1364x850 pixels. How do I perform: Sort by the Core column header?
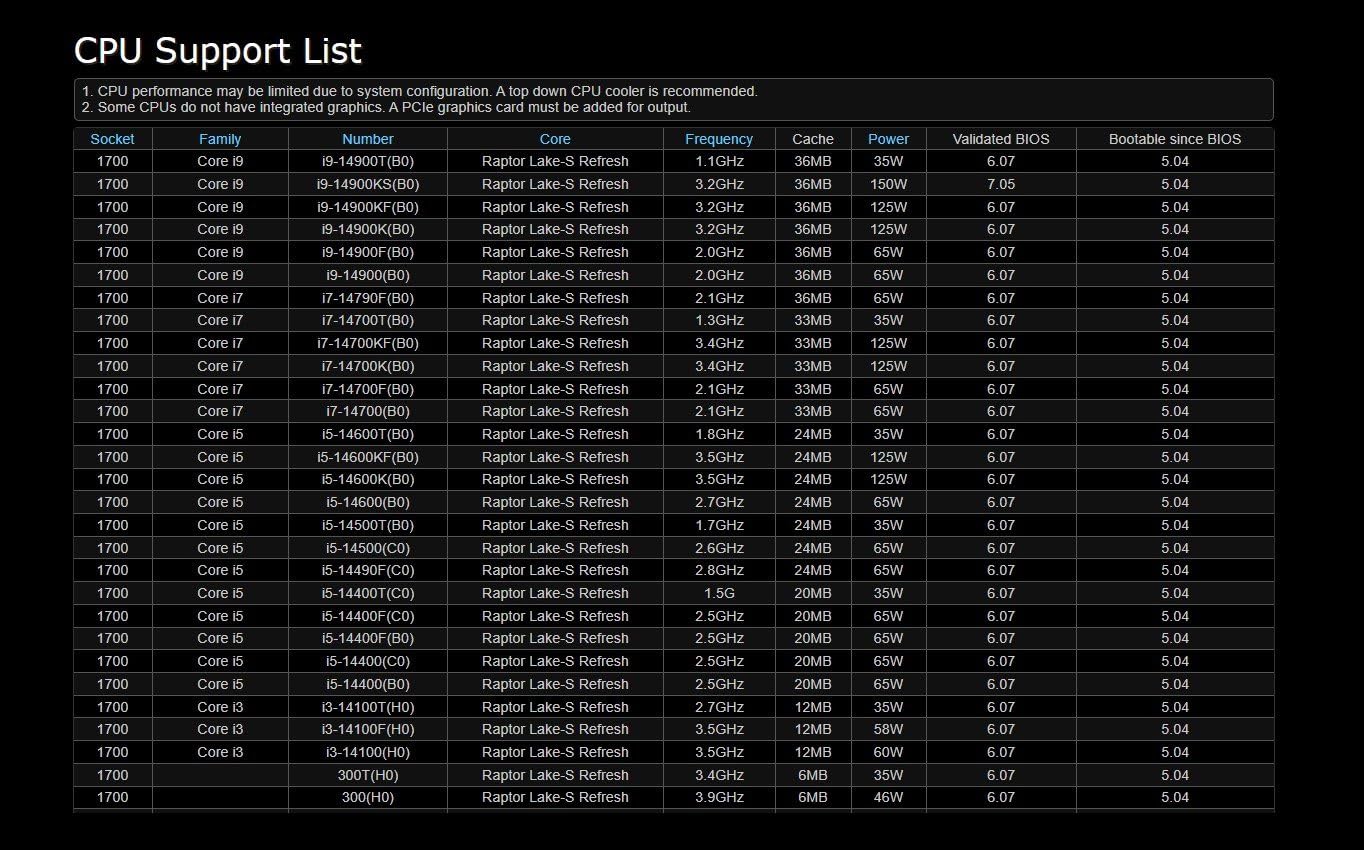point(555,139)
